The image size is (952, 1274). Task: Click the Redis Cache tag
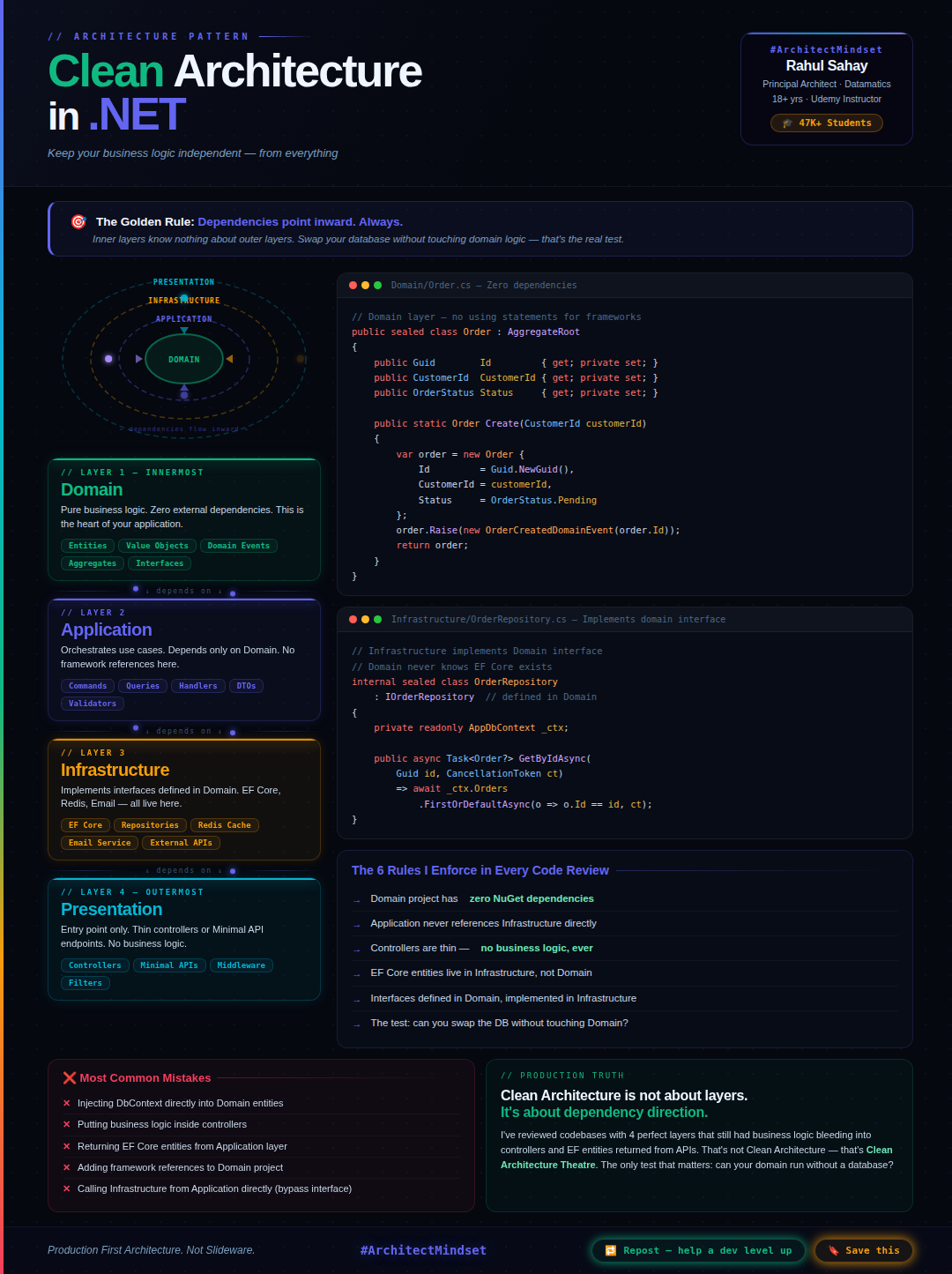point(224,825)
